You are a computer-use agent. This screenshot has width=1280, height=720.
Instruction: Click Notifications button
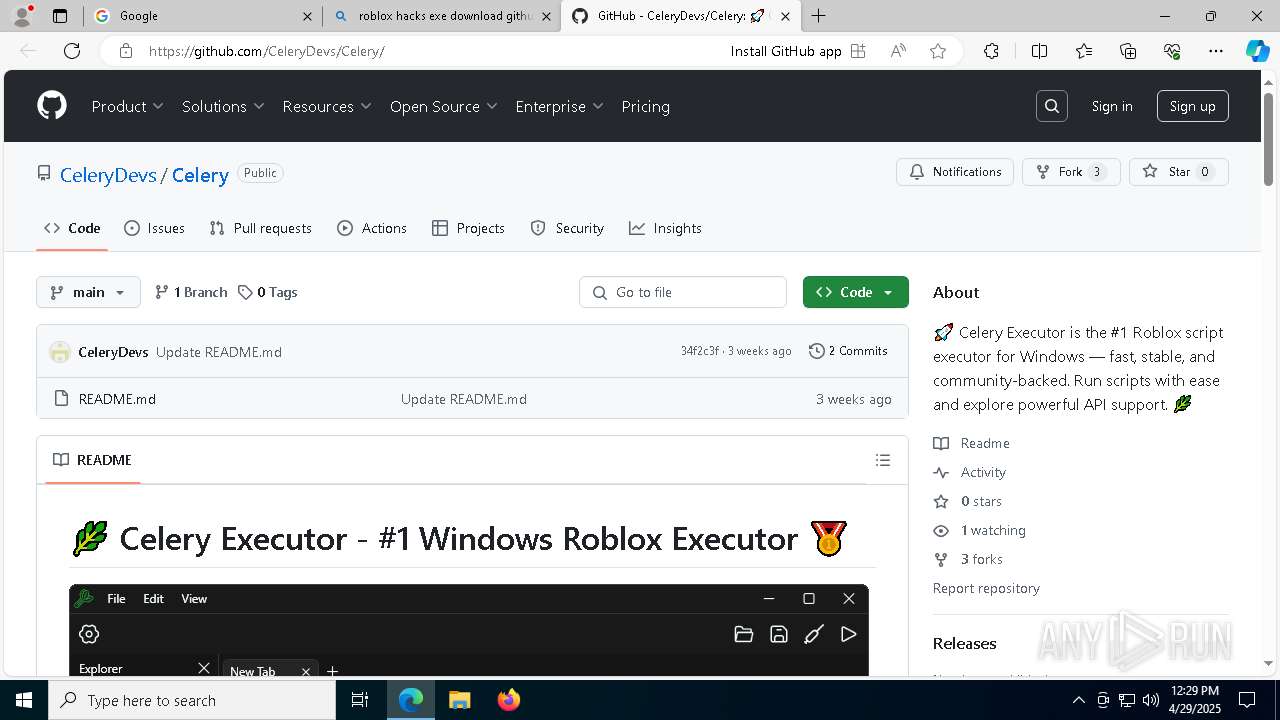(x=955, y=172)
